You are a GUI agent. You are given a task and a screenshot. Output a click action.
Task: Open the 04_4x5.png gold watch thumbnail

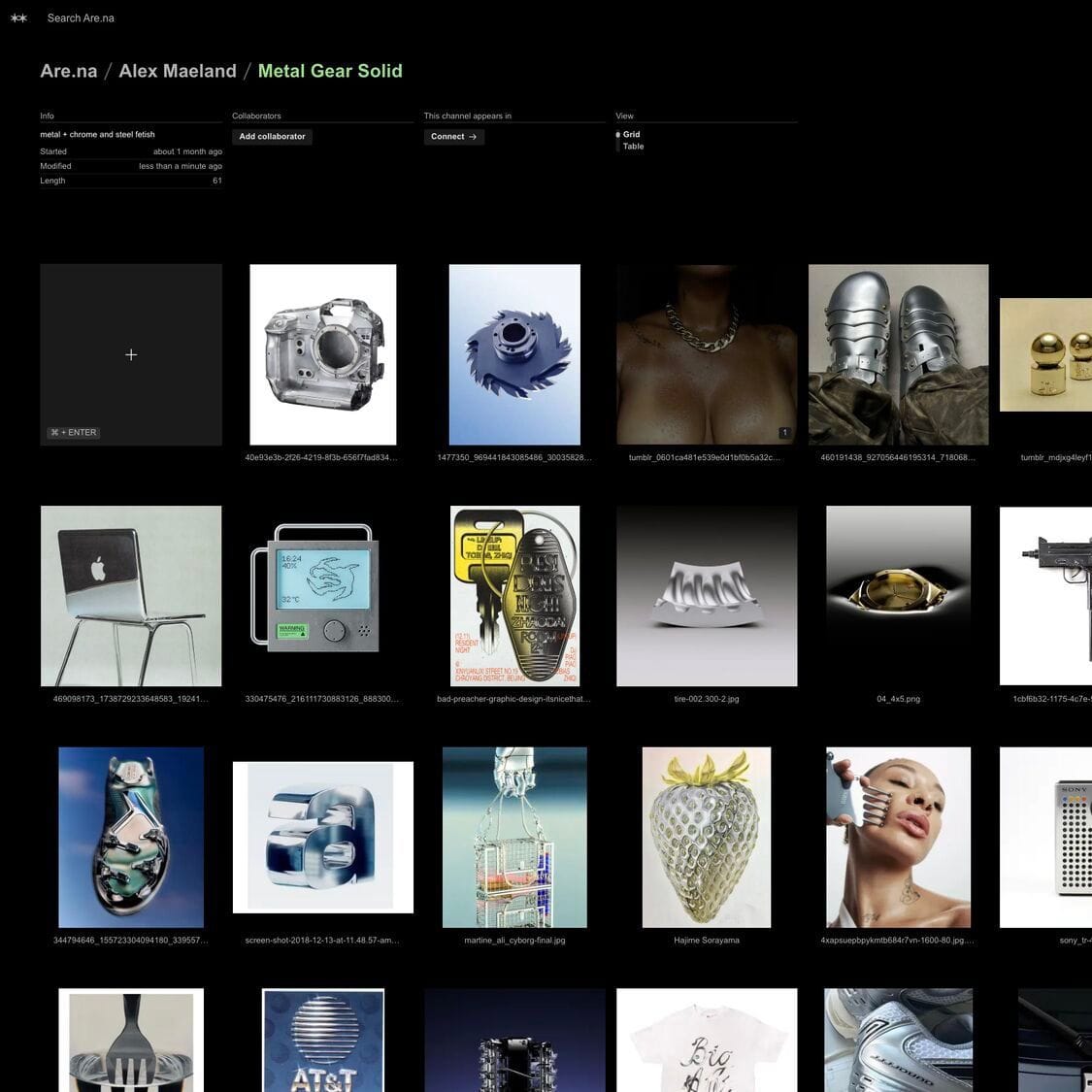[x=899, y=596]
